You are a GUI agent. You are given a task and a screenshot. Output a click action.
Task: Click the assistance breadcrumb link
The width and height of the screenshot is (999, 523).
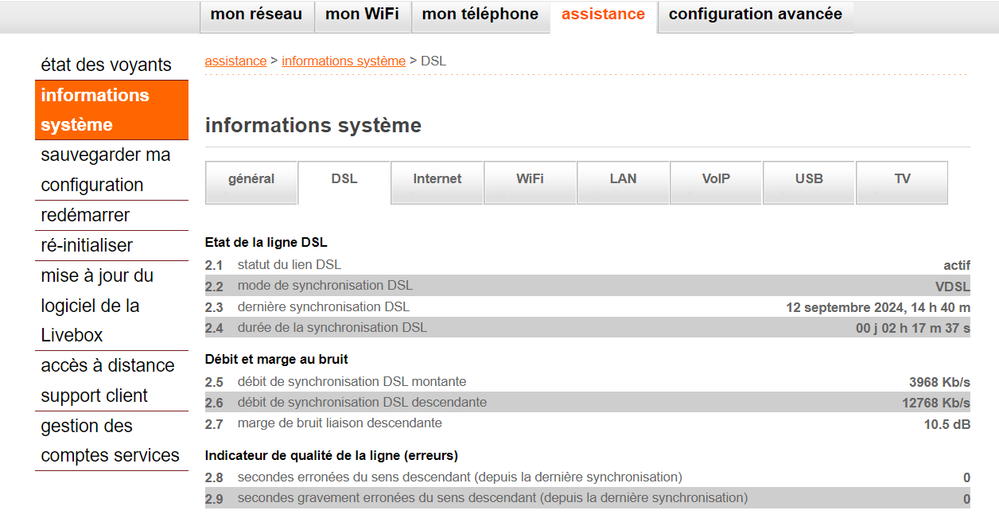[235, 62]
